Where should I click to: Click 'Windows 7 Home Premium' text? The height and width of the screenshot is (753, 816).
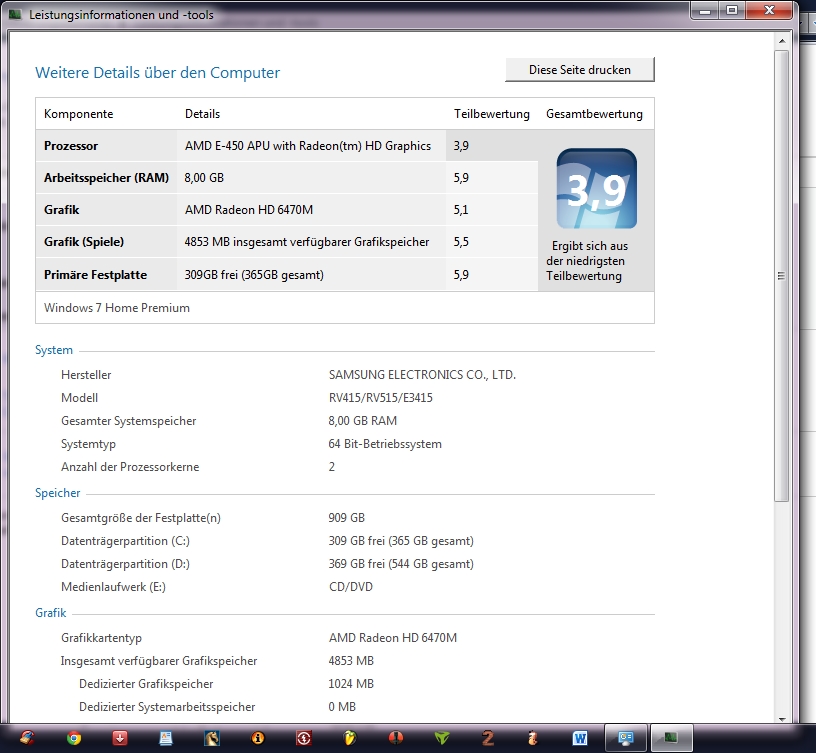point(117,308)
